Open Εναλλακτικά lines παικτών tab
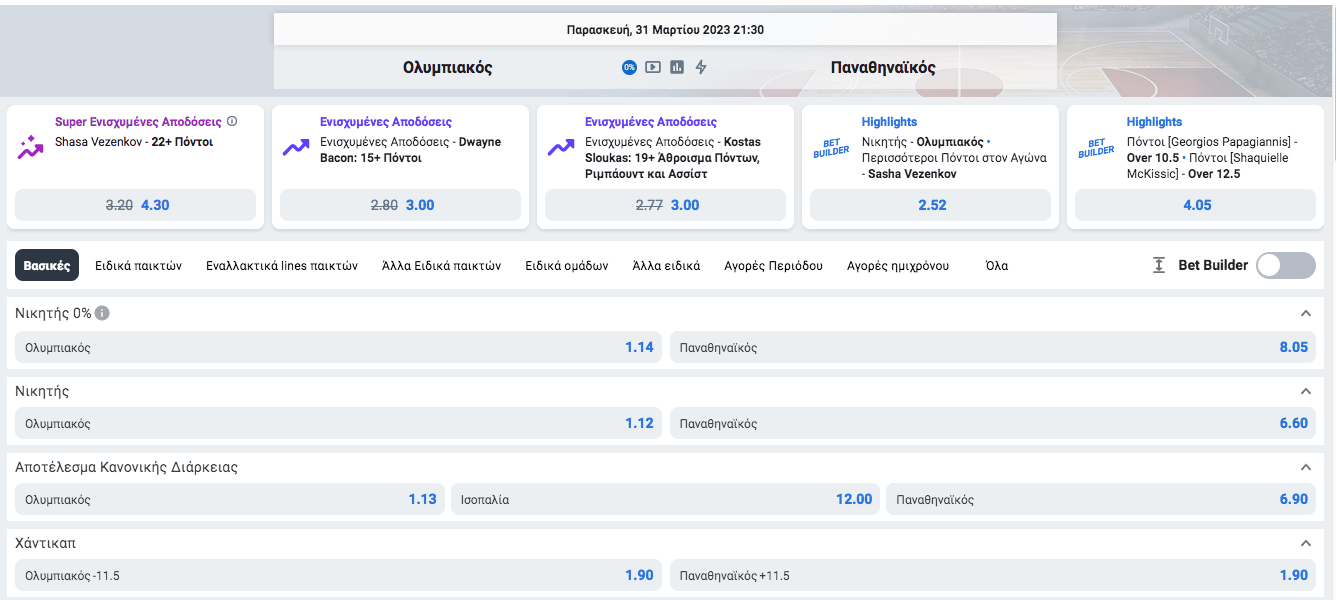This screenshot has width=1336, height=600. coord(282,266)
